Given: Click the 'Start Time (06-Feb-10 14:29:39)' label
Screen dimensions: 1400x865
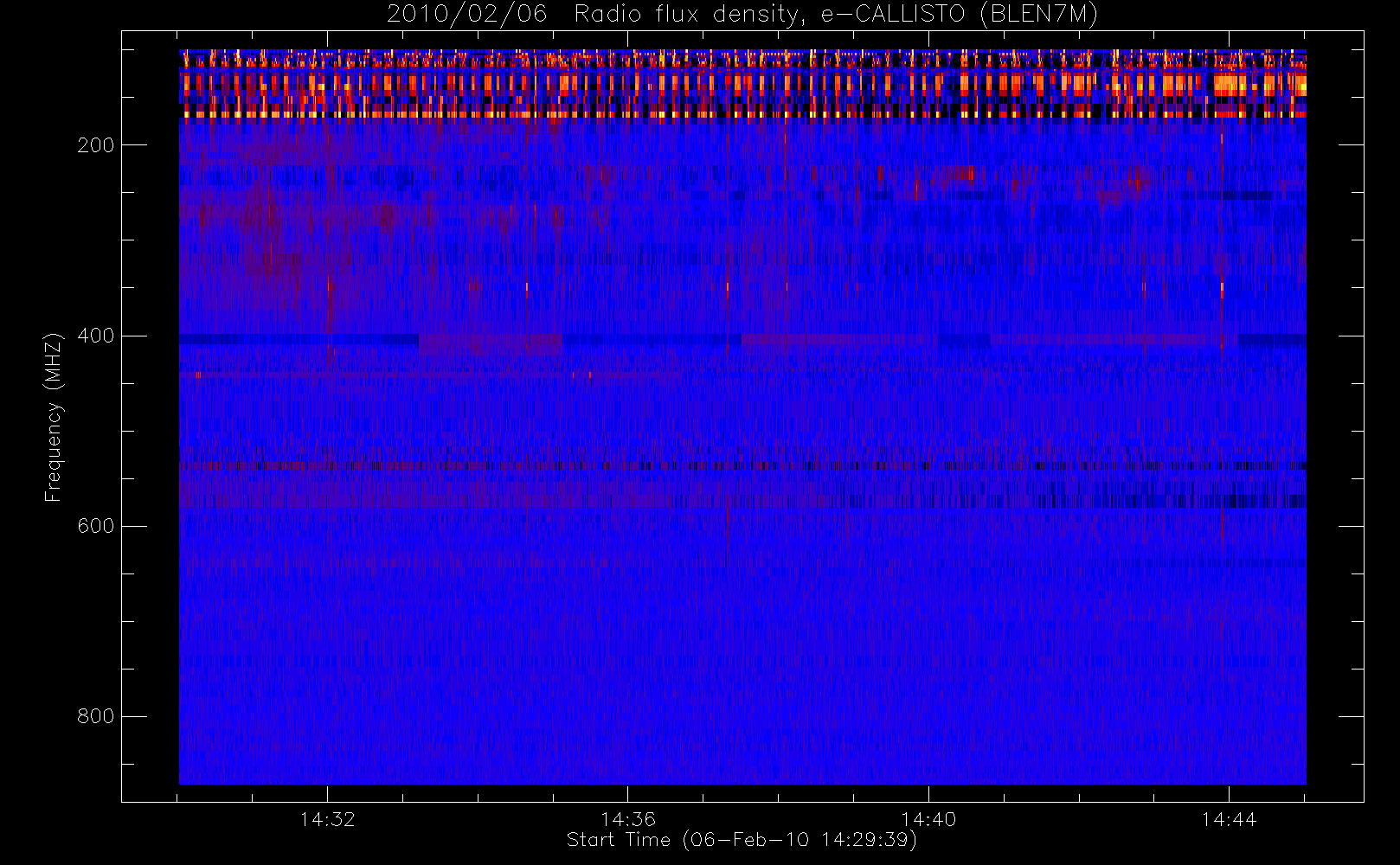Looking at the screenshot, I should tap(742, 840).
